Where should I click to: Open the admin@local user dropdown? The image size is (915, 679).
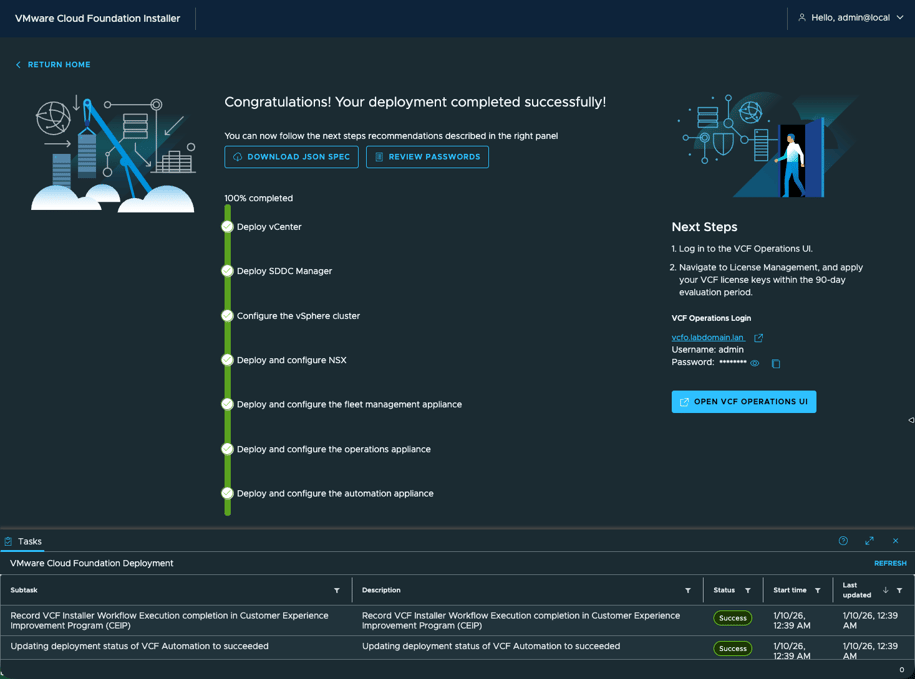(x=851, y=18)
